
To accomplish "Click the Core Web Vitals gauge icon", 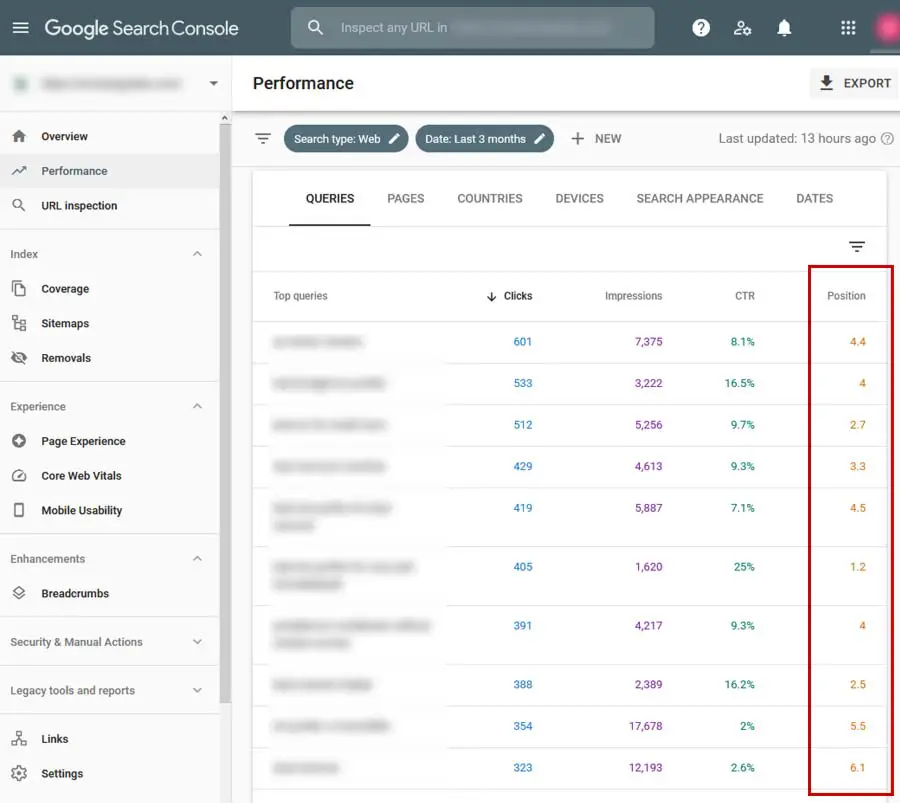I will pyautogui.click(x=19, y=475).
